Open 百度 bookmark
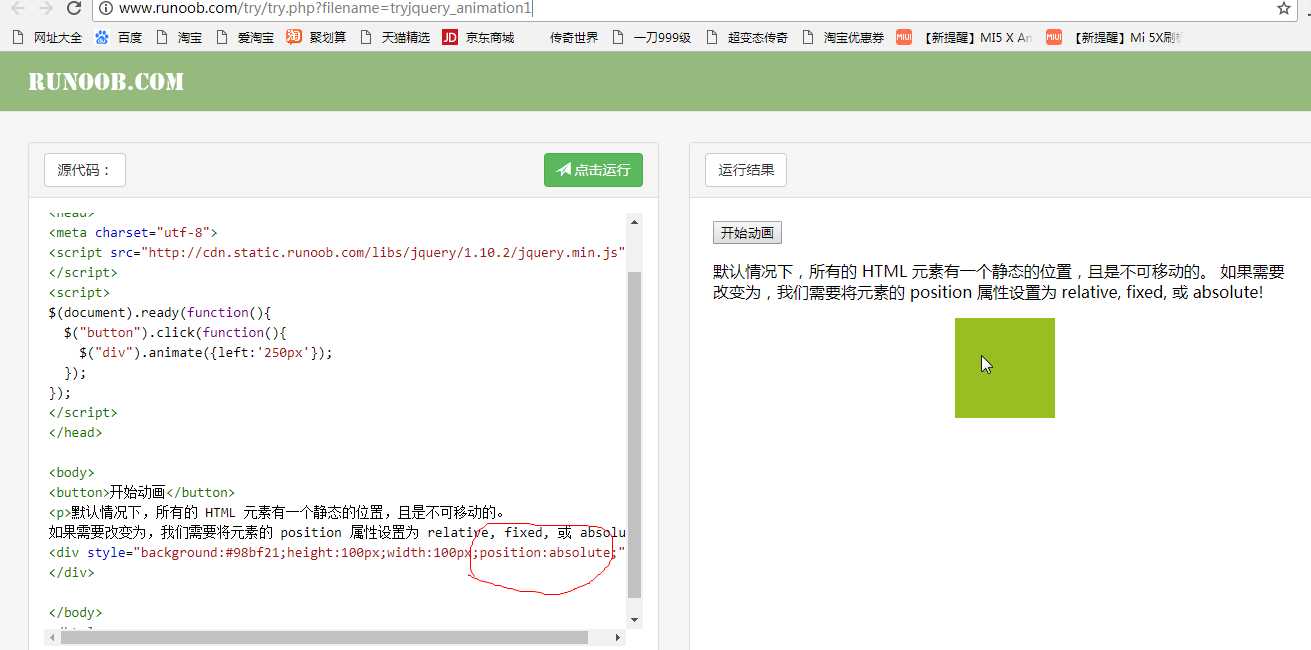The width and height of the screenshot is (1311, 650). pyautogui.click(x=119, y=37)
